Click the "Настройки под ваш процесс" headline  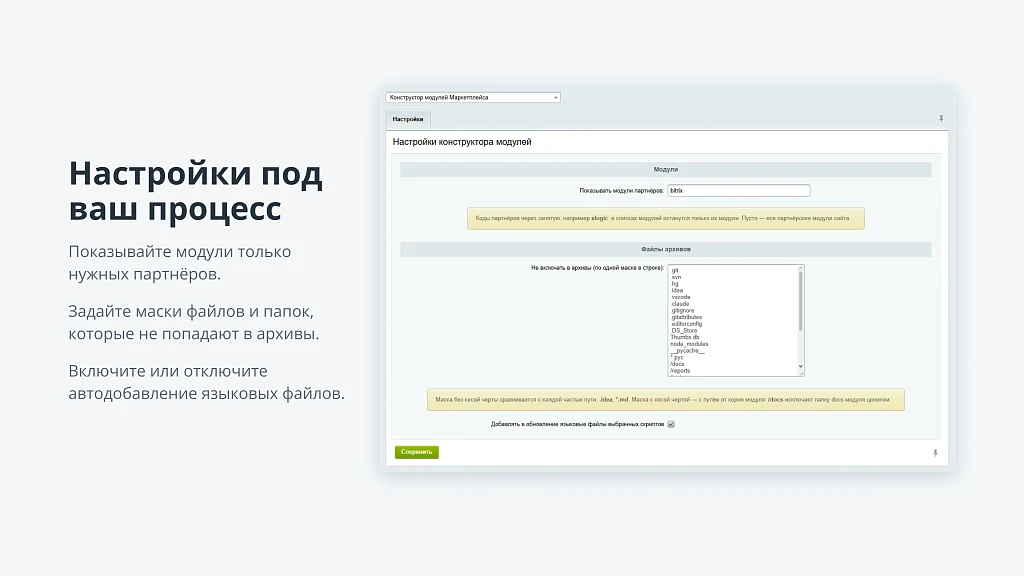point(195,191)
